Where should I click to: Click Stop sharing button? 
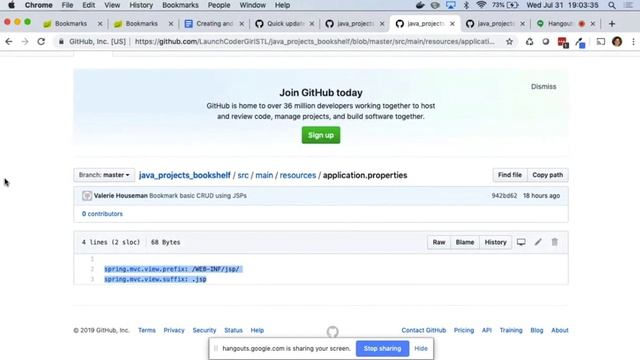382,349
